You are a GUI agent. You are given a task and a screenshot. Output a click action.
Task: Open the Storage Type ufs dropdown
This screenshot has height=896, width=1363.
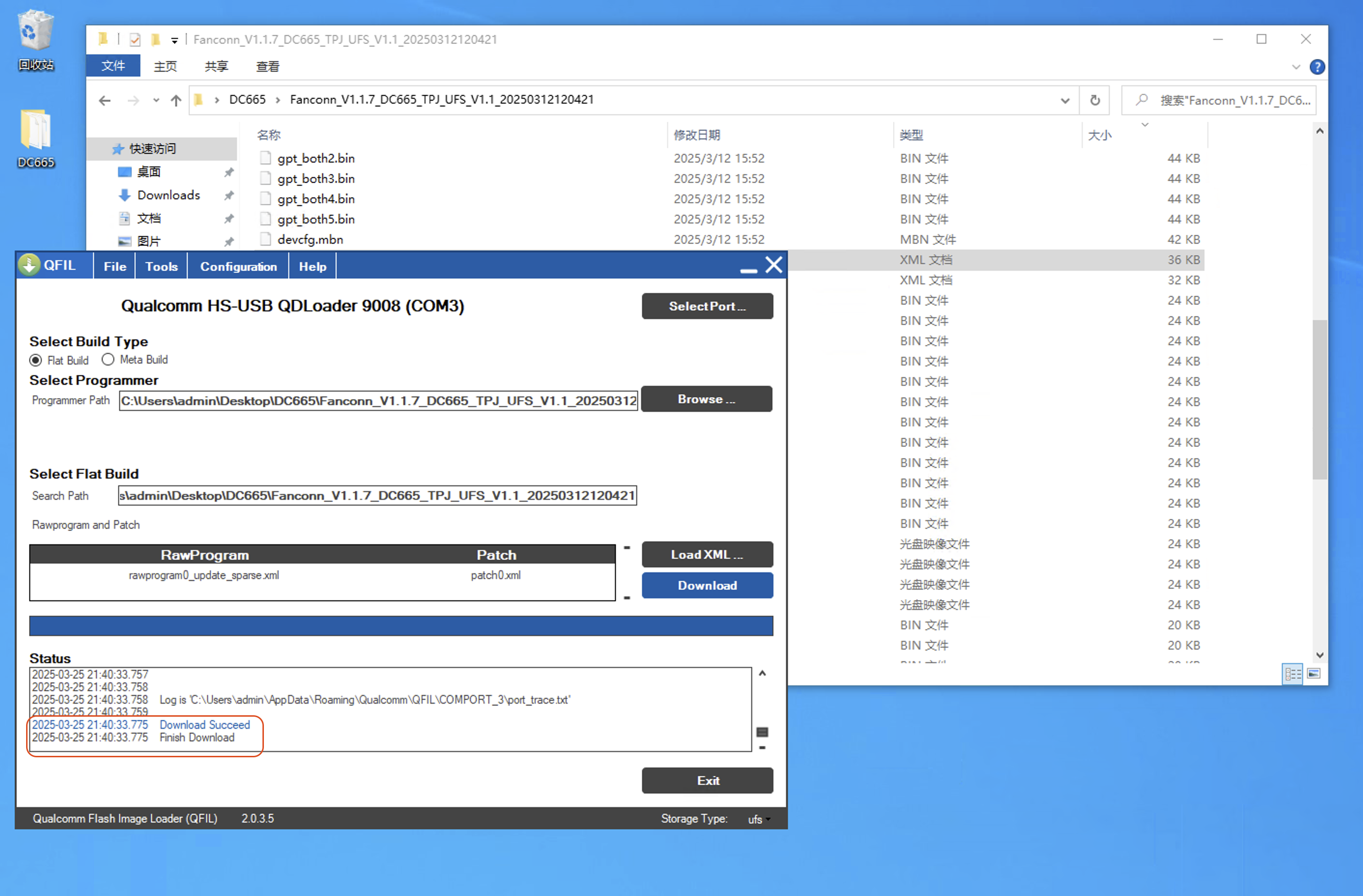[x=759, y=819]
